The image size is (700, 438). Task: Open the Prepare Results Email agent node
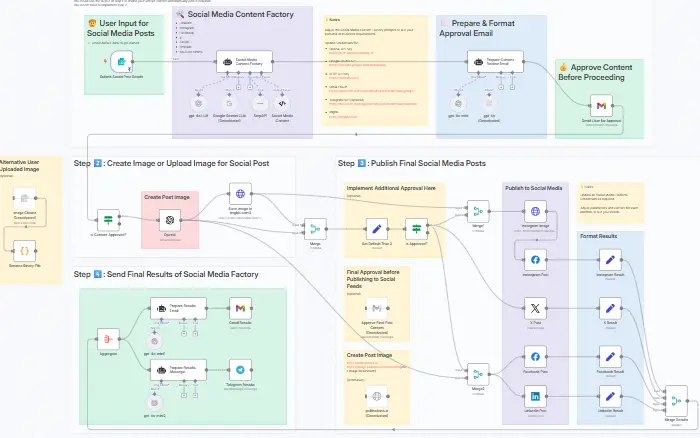178,308
